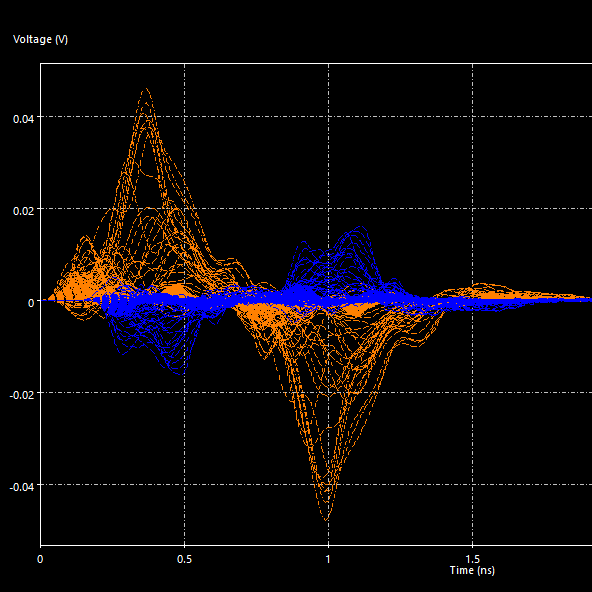
Task: Click the 0.5 time tick label
Action: [x=184, y=559]
